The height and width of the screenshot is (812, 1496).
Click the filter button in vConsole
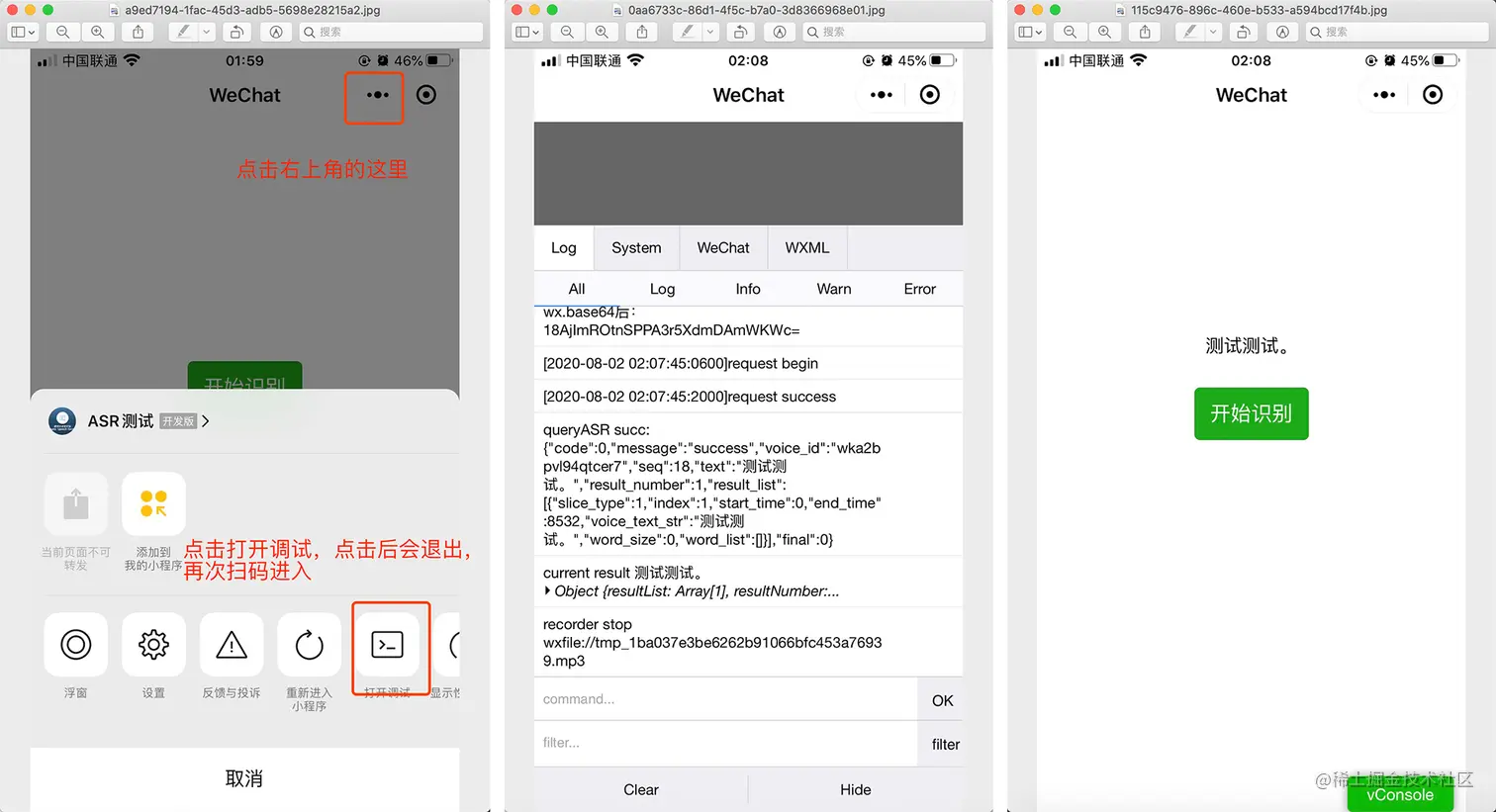[945, 744]
